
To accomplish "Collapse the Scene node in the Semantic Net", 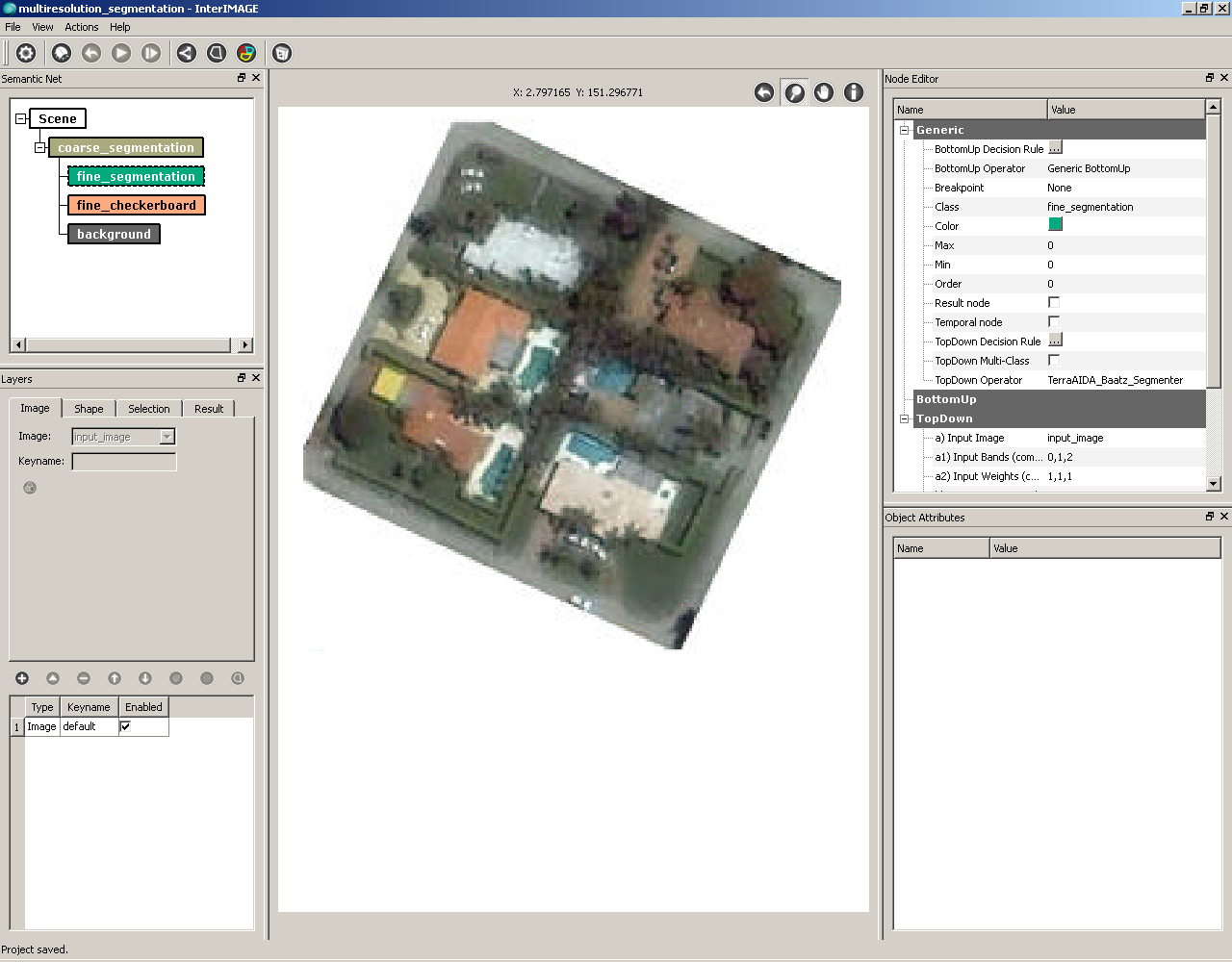I will coord(20,117).
